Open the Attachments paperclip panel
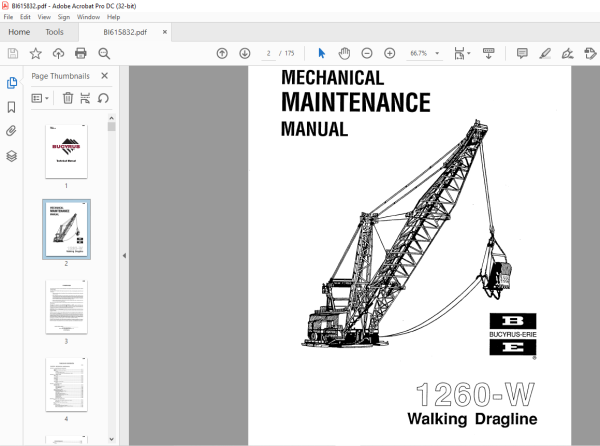 coord(11,131)
